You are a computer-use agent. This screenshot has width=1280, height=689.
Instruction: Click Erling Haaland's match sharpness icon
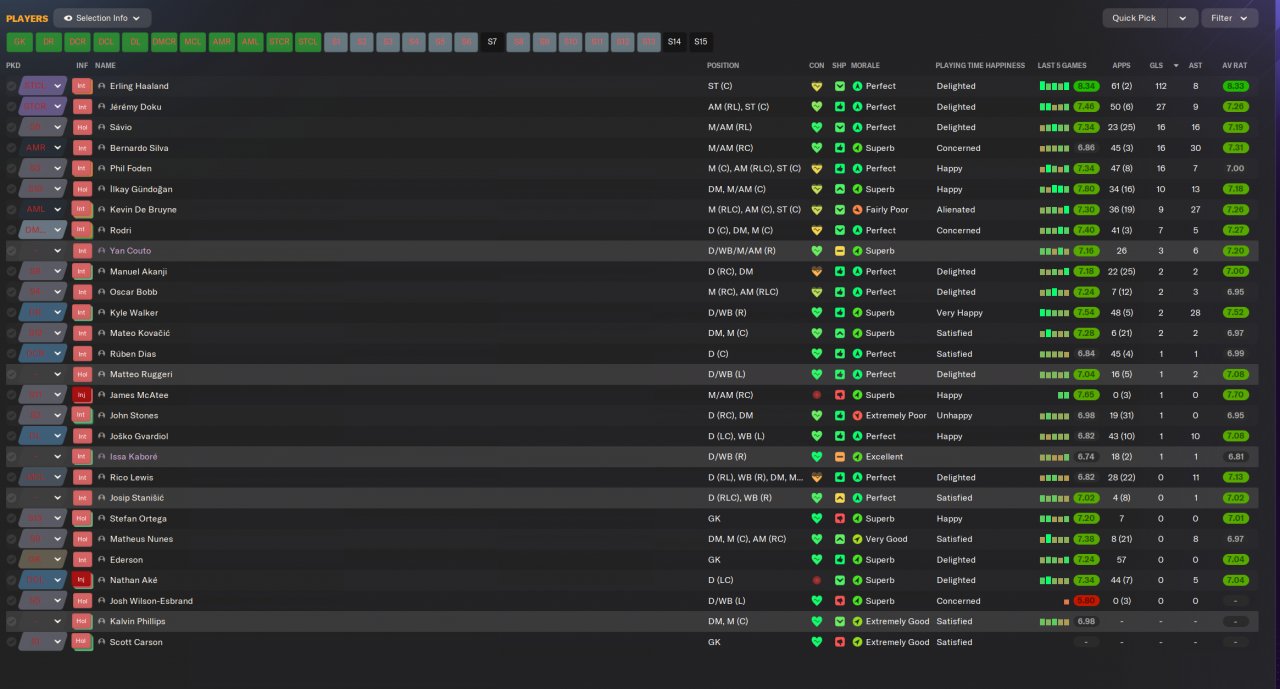(840, 86)
